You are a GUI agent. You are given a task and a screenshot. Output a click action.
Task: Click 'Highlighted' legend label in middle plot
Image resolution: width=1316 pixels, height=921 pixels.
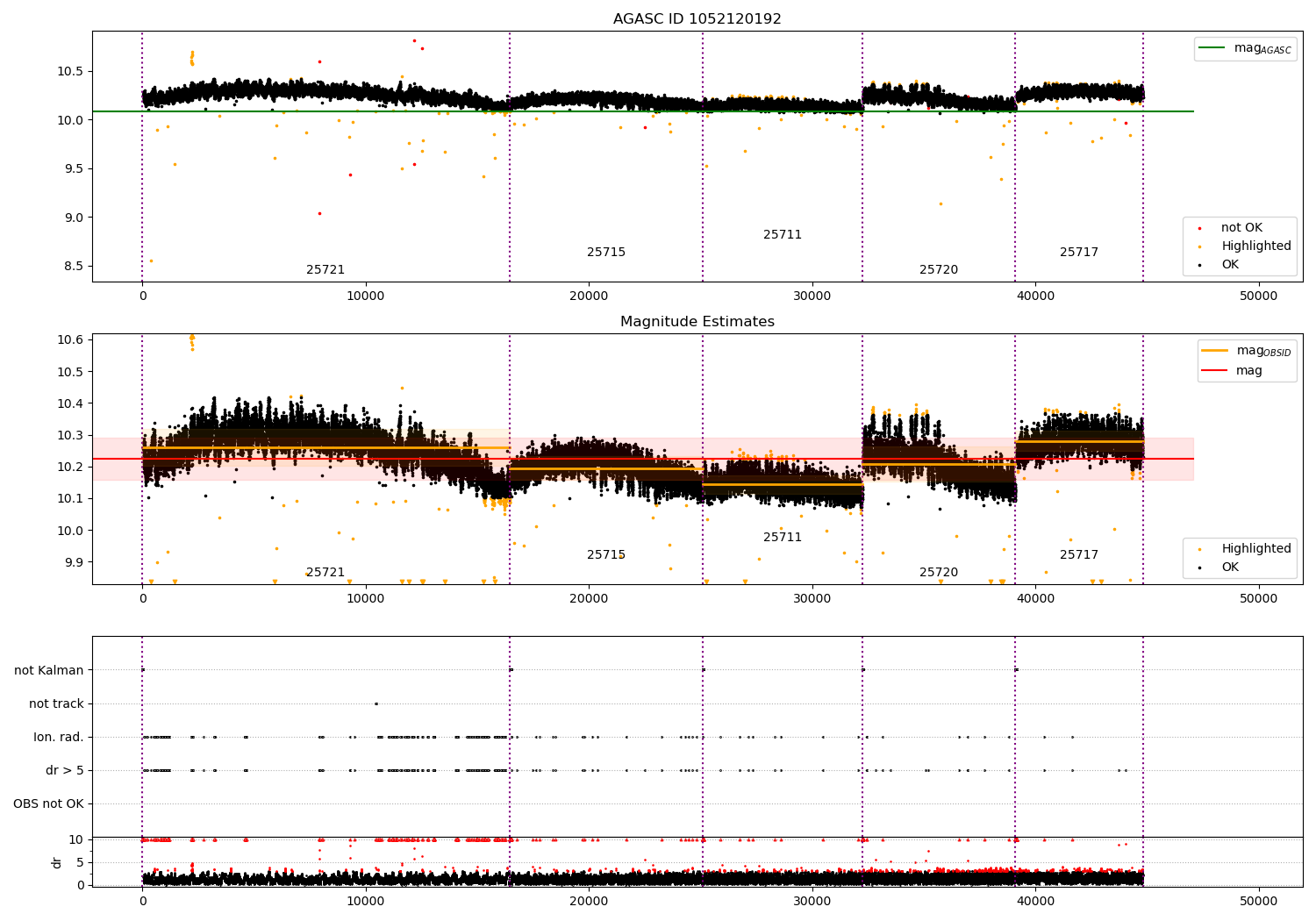point(1255,549)
